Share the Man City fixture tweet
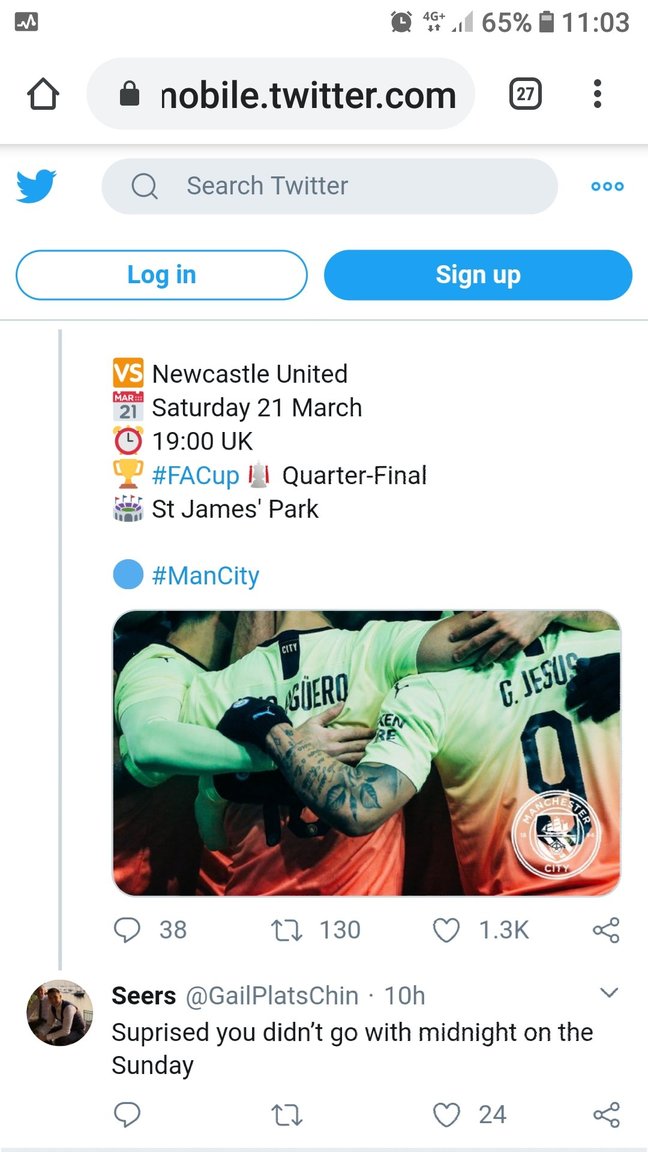Screen dimensions: 648x1152 (x=606, y=930)
